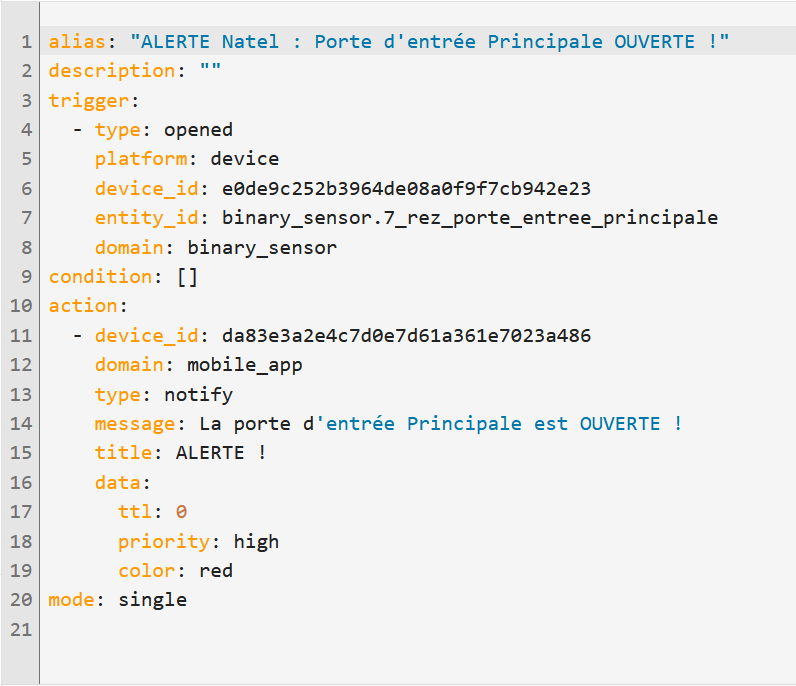Click the empty condition brackets

coord(187,277)
